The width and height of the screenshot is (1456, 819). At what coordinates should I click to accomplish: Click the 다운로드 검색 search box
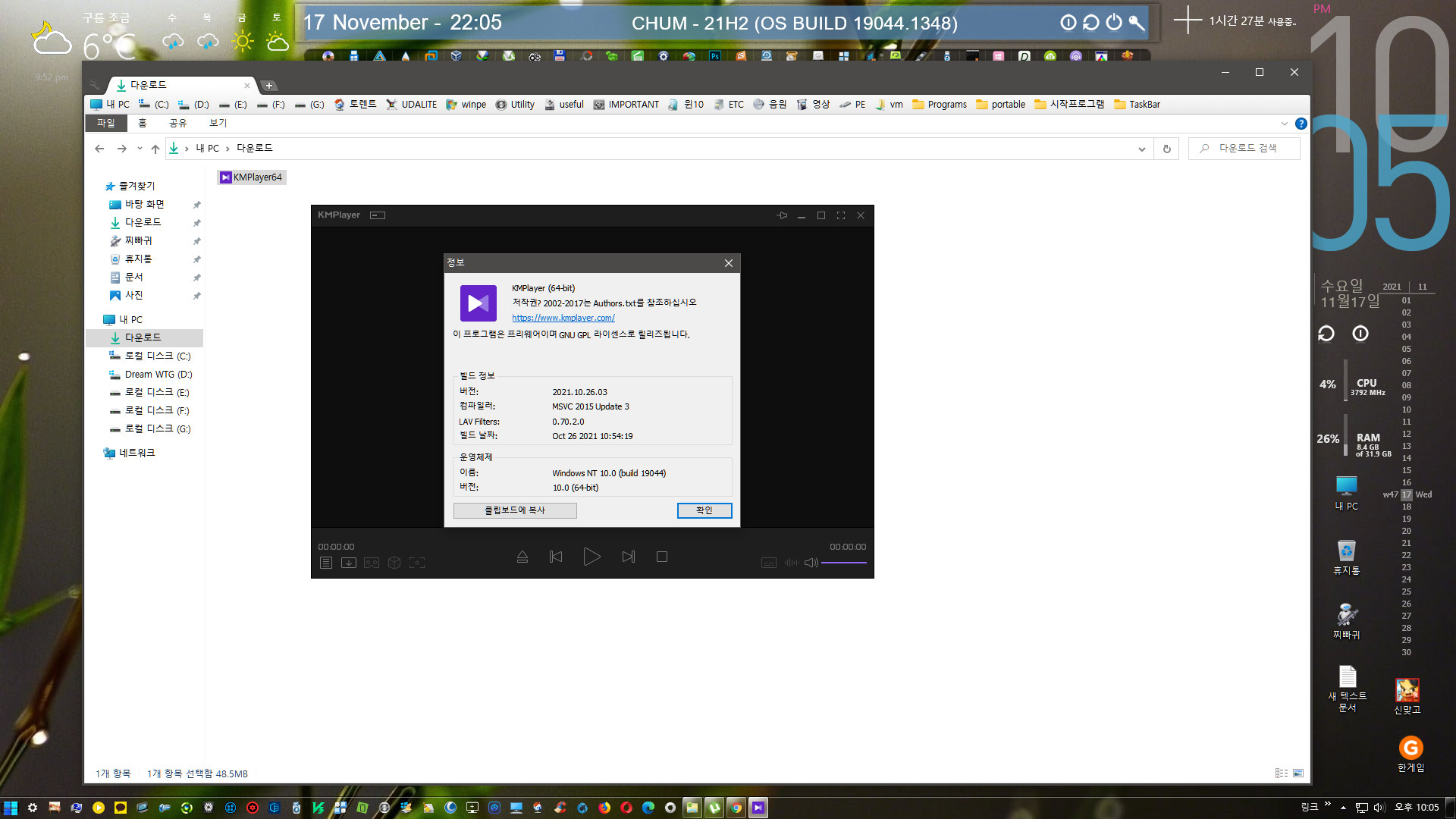coord(1244,149)
